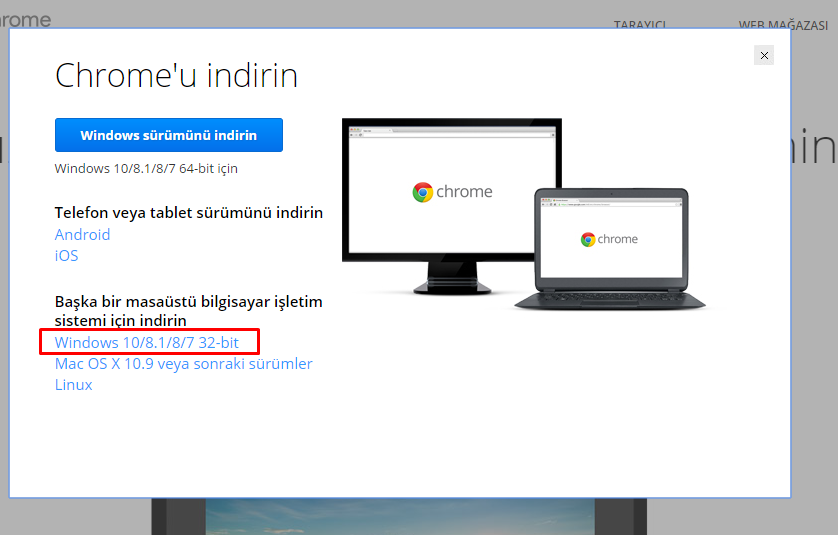Select the Windows 10/8.1/8/7 32-bit link

click(x=146, y=343)
